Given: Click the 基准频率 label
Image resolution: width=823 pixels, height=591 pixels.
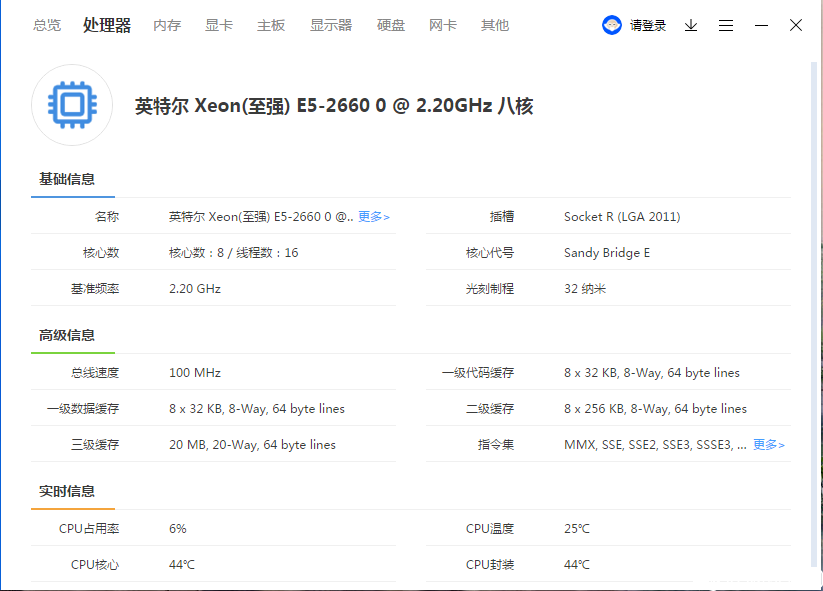Looking at the screenshot, I should click(95, 289).
